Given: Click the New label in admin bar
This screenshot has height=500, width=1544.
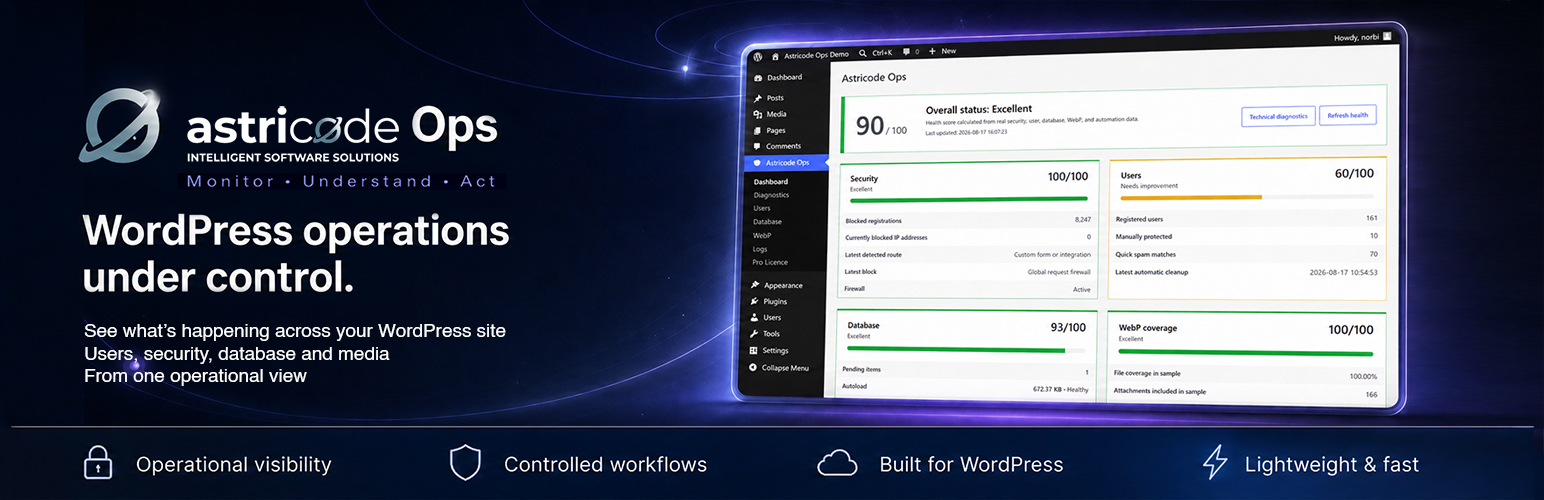Looking at the screenshot, I should [949, 51].
